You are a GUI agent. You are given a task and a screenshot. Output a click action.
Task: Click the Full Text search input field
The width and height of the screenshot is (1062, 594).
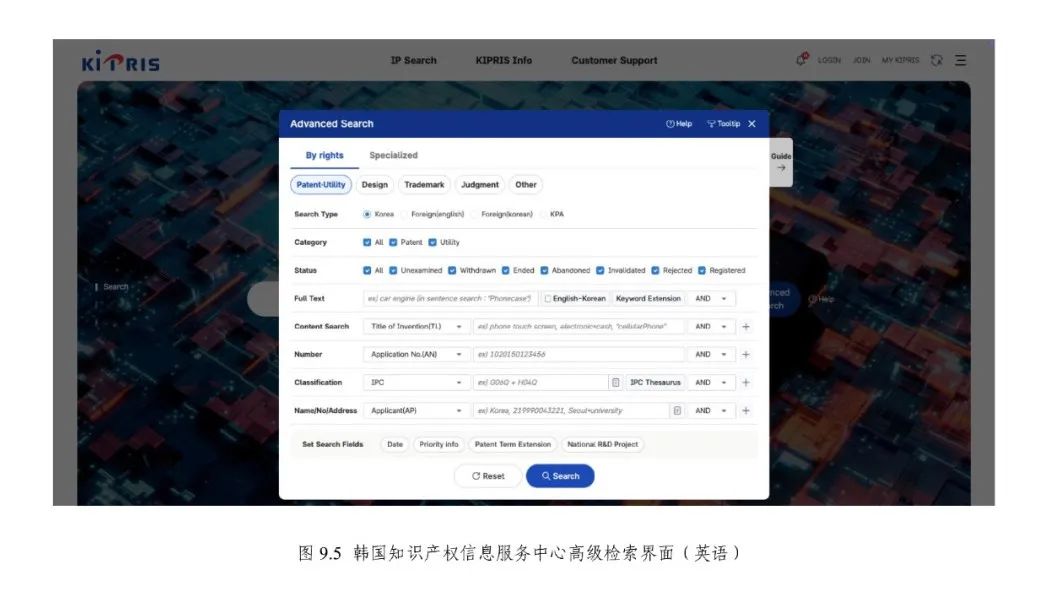click(x=450, y=299)
